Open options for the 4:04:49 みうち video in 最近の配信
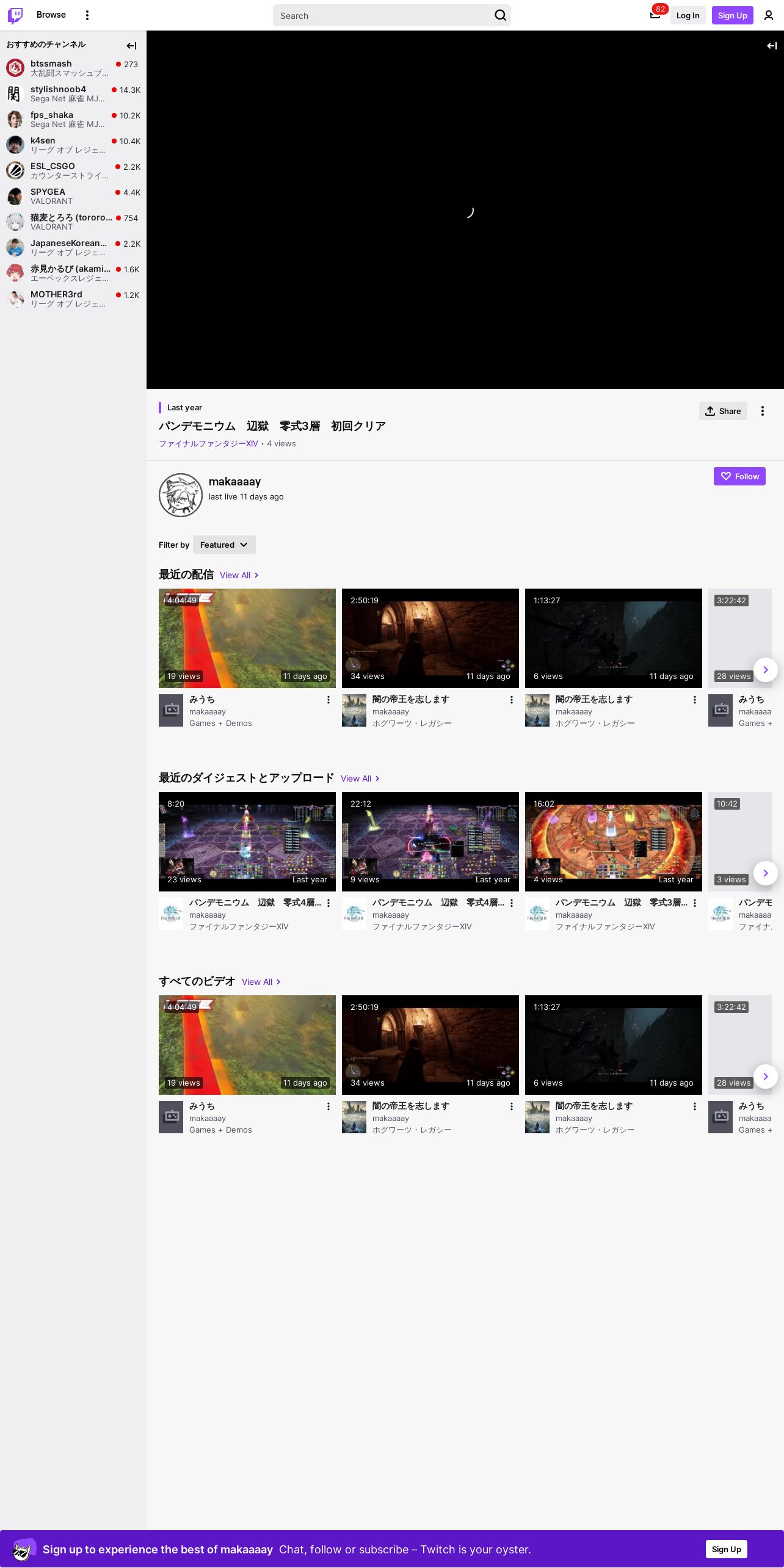The width and height of the screenshot is (784, 1568). [328, 700]
